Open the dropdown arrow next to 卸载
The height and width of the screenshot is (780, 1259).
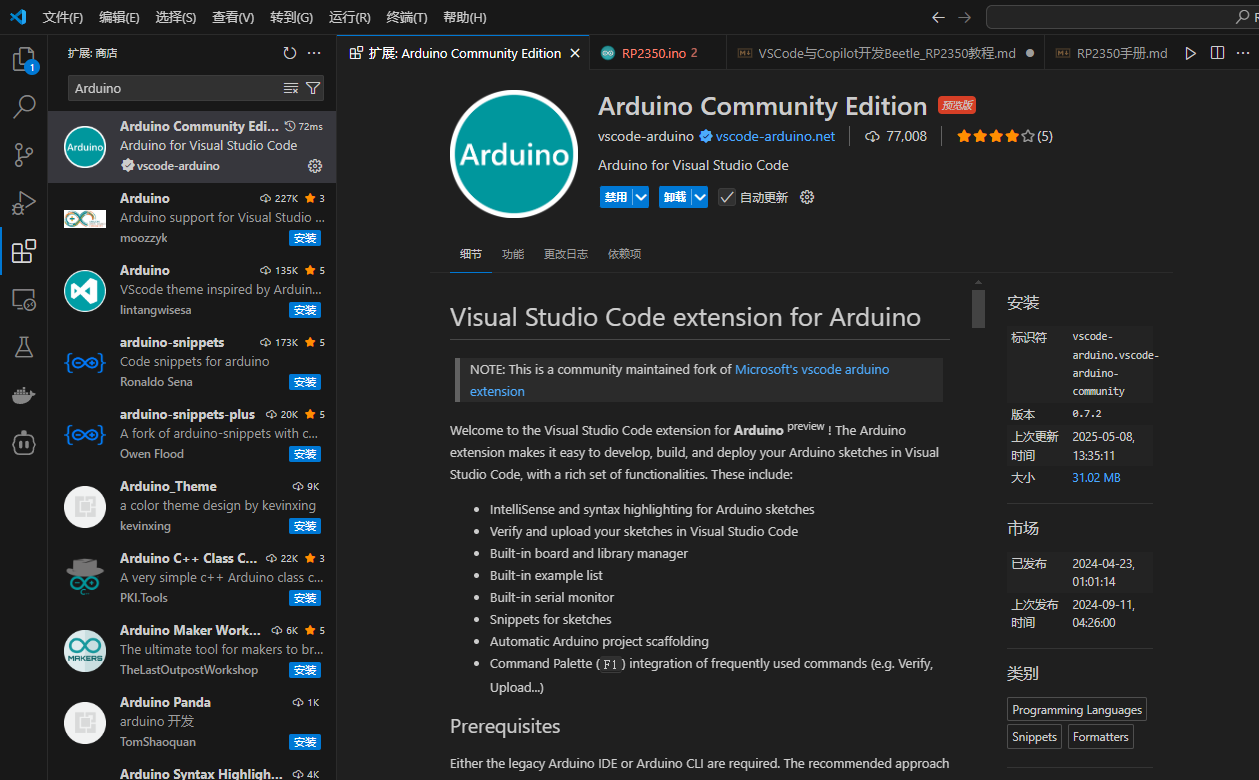(x=700, y=197)
